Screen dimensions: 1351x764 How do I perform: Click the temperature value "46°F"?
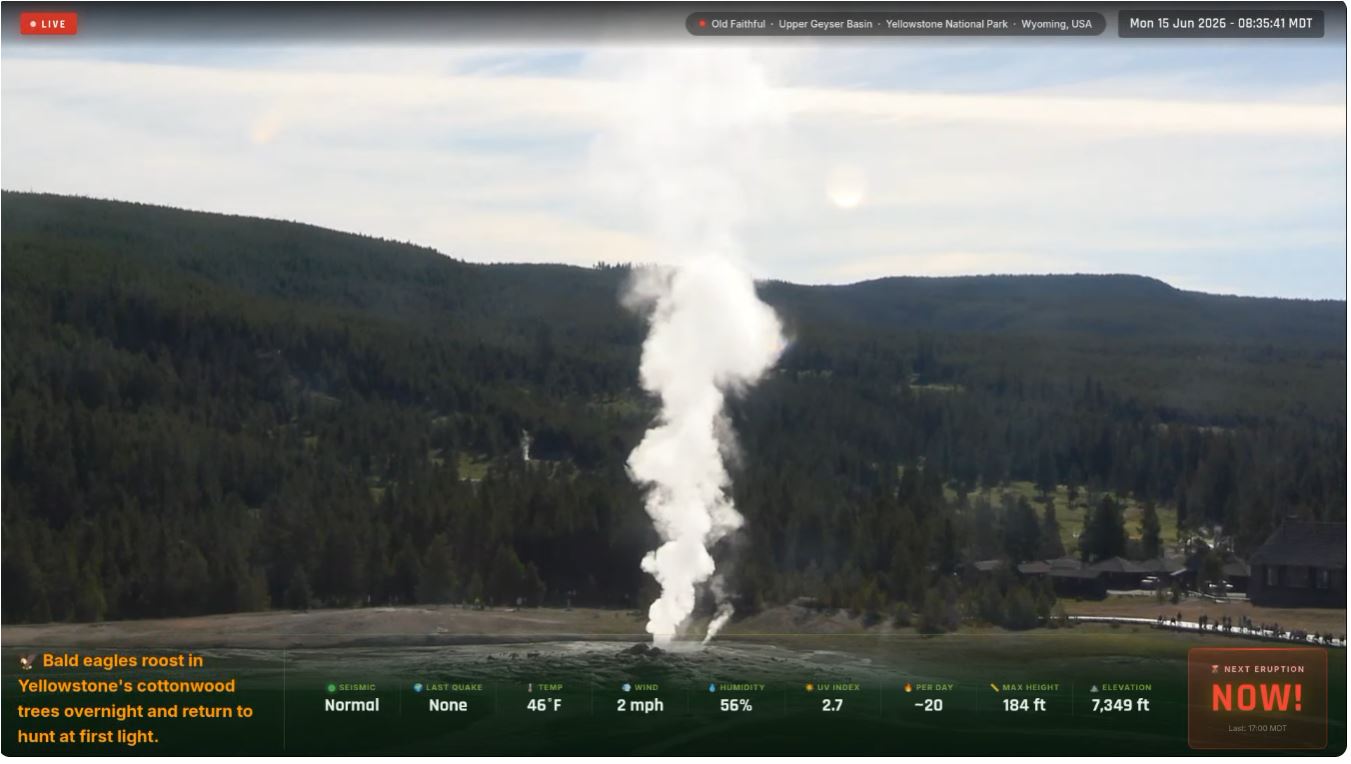pyautogui.click(x=544, y=705)
